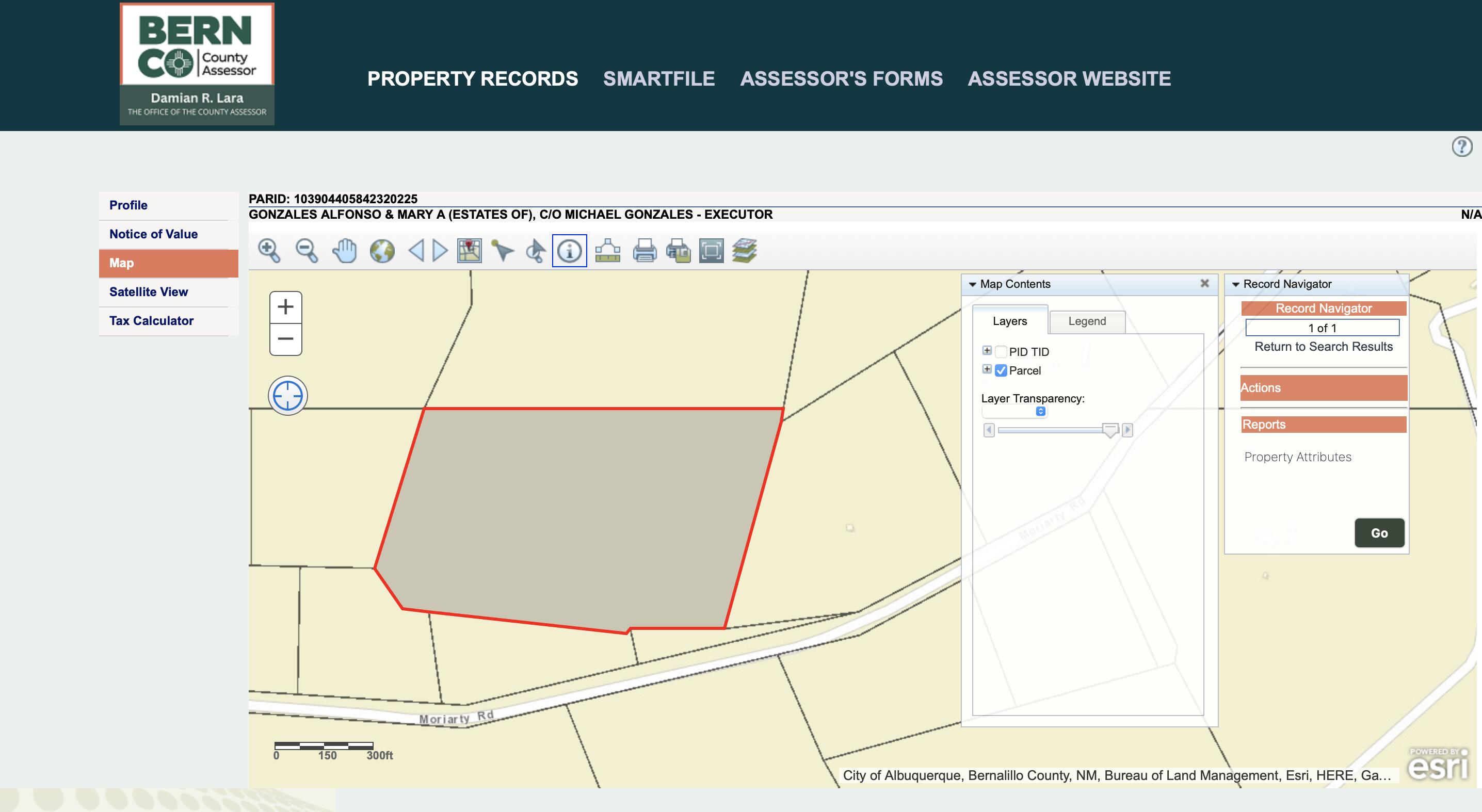Click the print map tool
Image resolution: width=1482 pixels, height=812 pixels.
(x=641, y=251)
